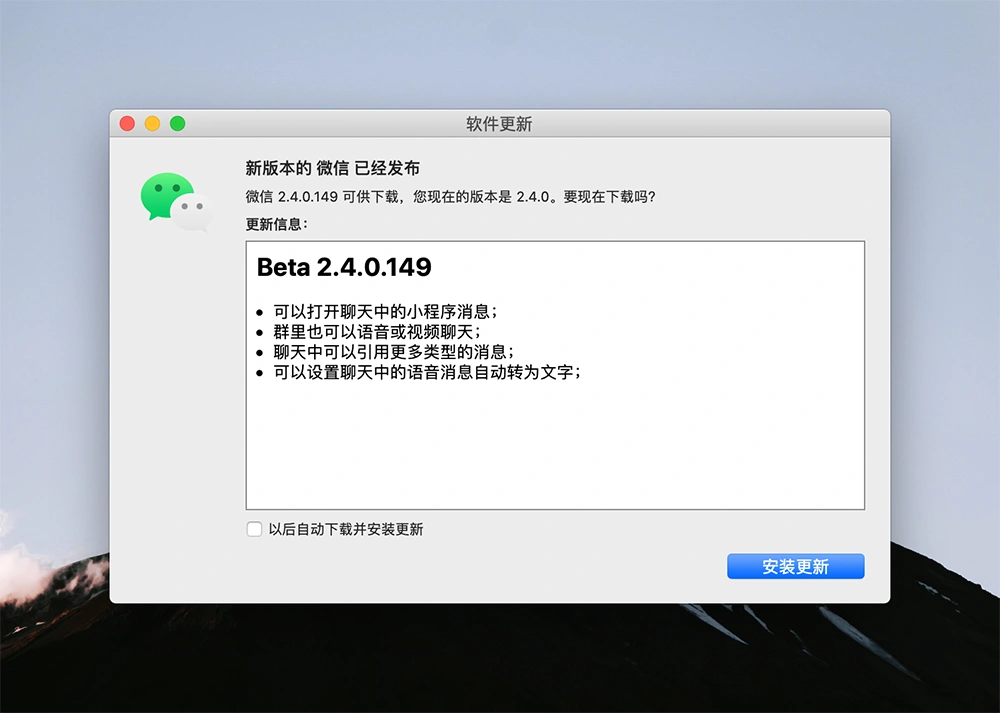This screenshot has height=713, width=1000.
Task: Enable 以后自动下载并安装更新 checkbox
Action: pyautogui.click(x=254, y=529)
